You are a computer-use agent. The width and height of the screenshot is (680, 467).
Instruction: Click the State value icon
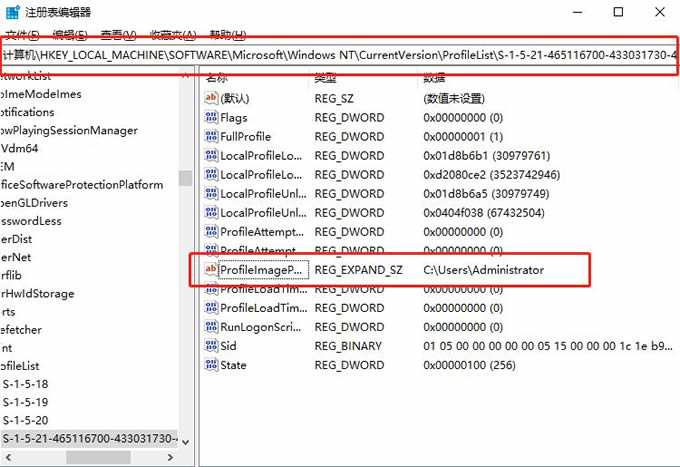[x=211, y=365]
